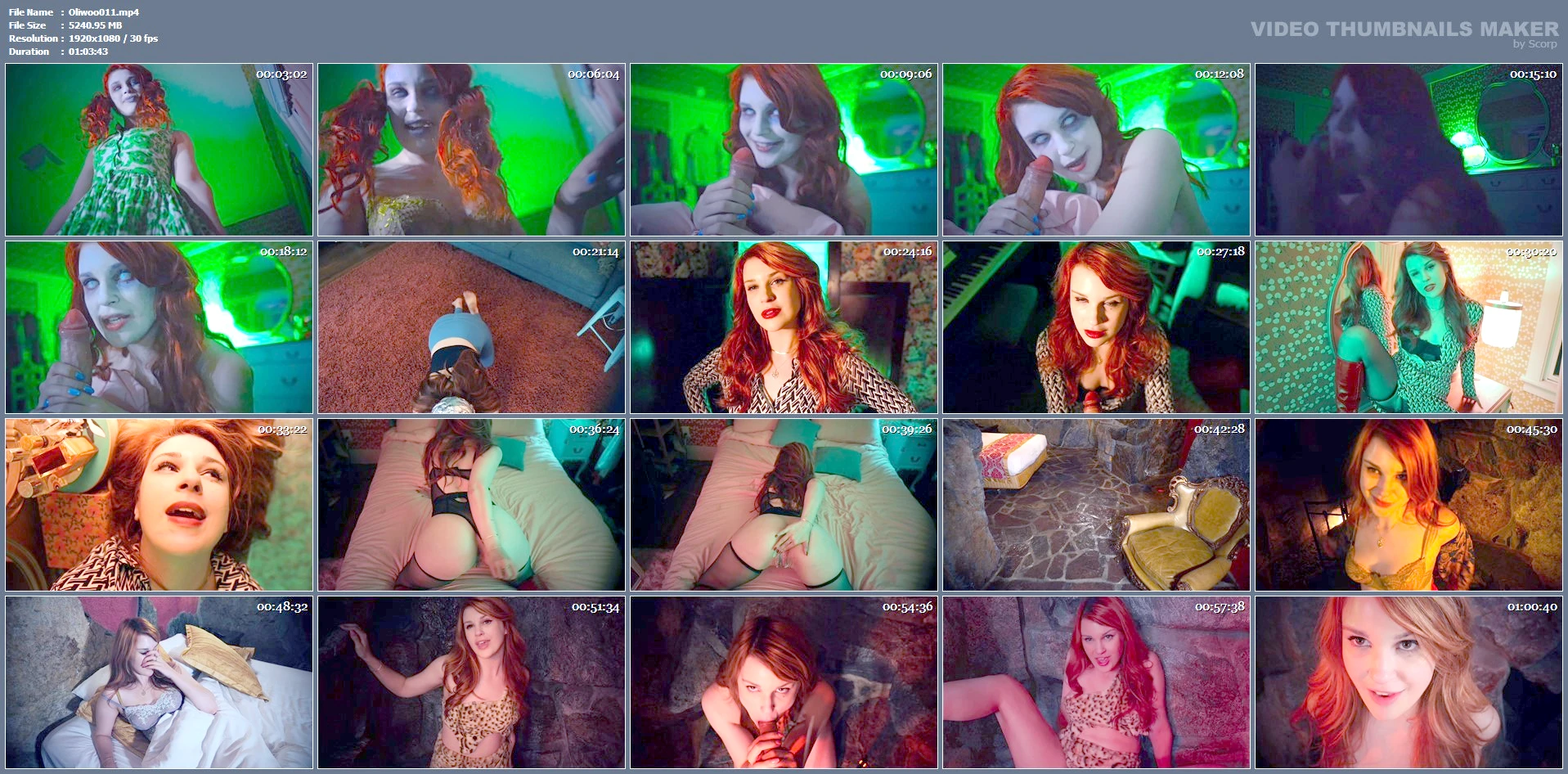Click the frame timestamped 00:27:18
This screenshot has height=774, width=1568.
[x=1096, y=327]
